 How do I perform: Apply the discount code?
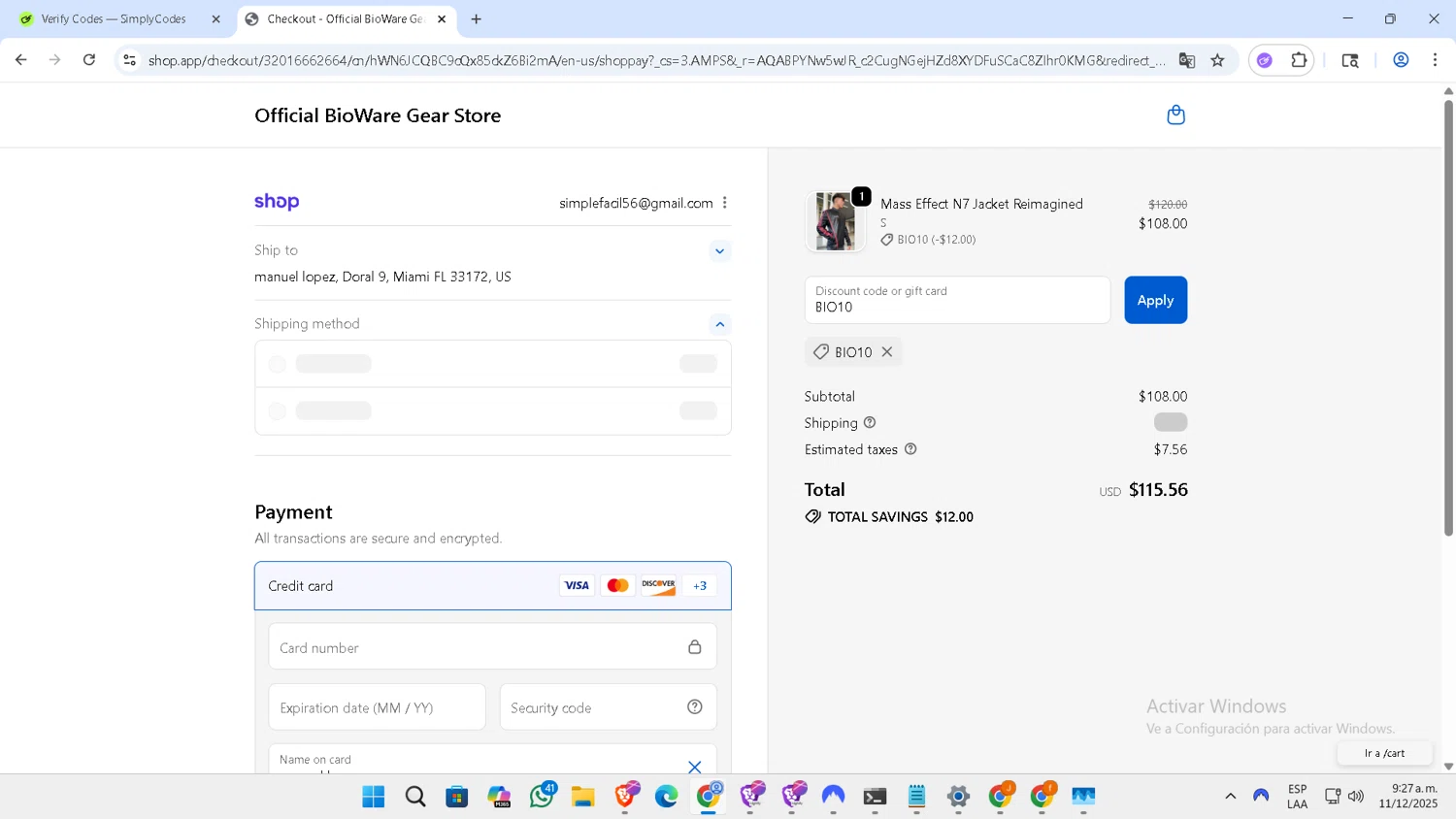(x=1155, y=300)
